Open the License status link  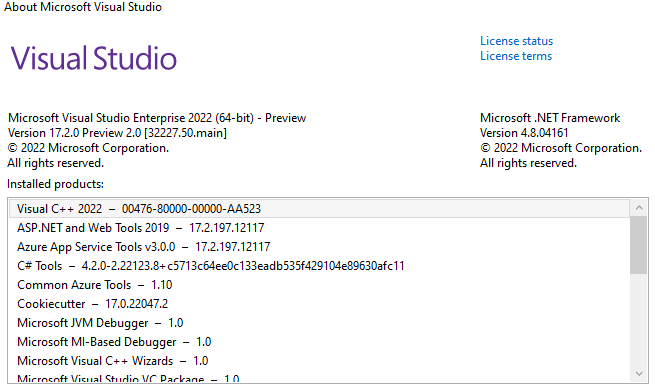(516, 41)
